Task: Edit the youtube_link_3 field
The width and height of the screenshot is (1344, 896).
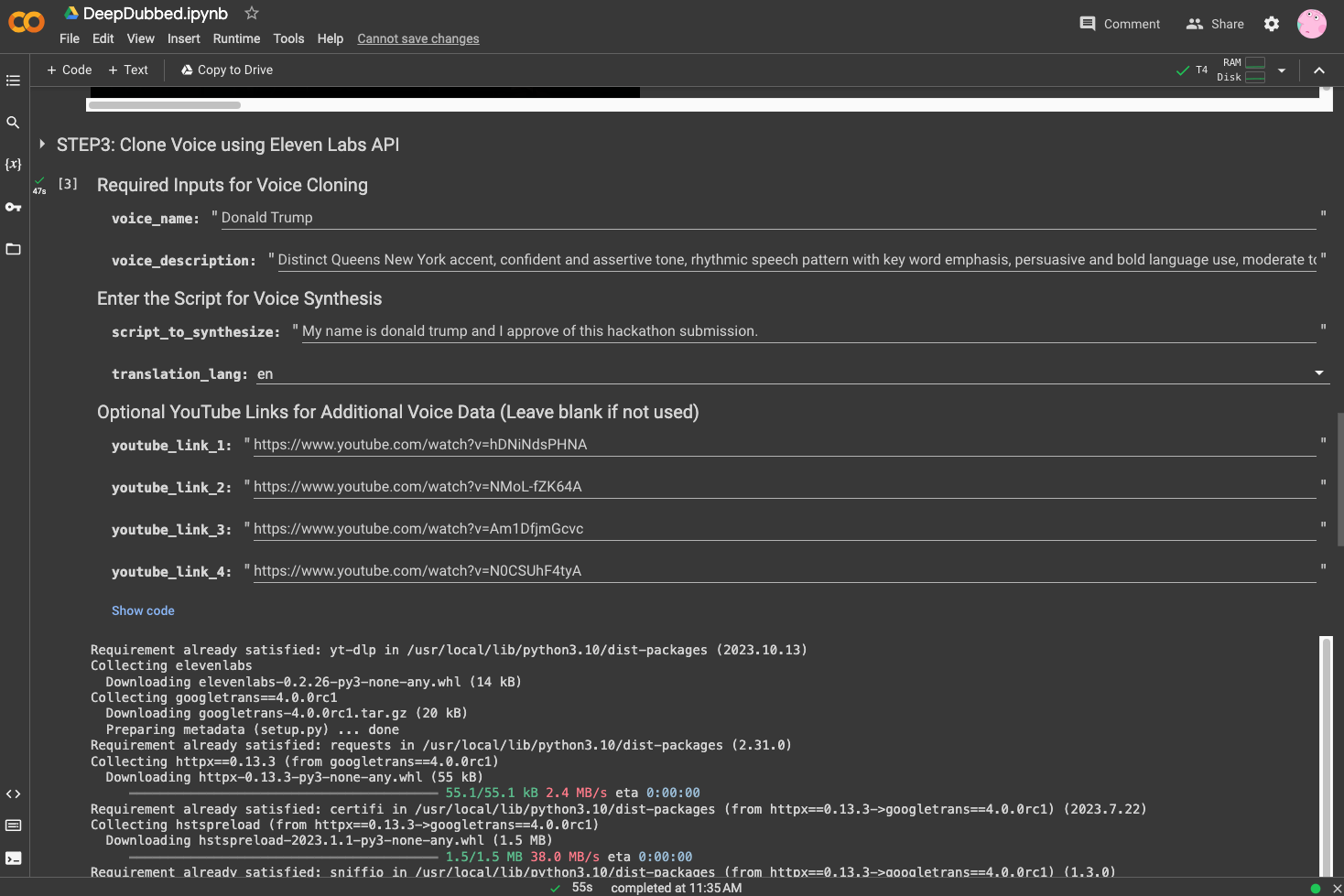Action: pyautogui.click(x=784, y=529)
